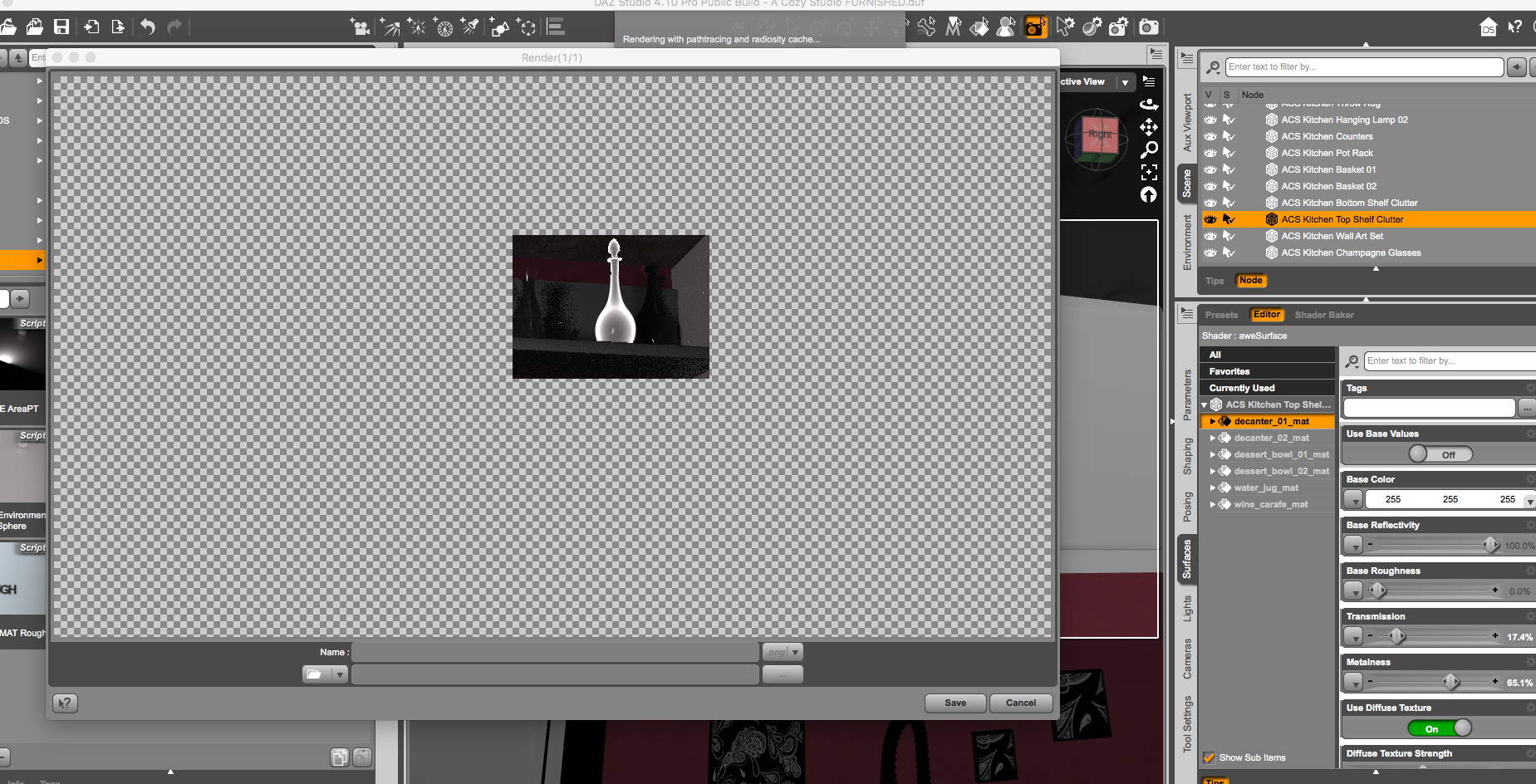Click the Export file icon
This screenshot has height=784, width=1536.
coord(118,27)
